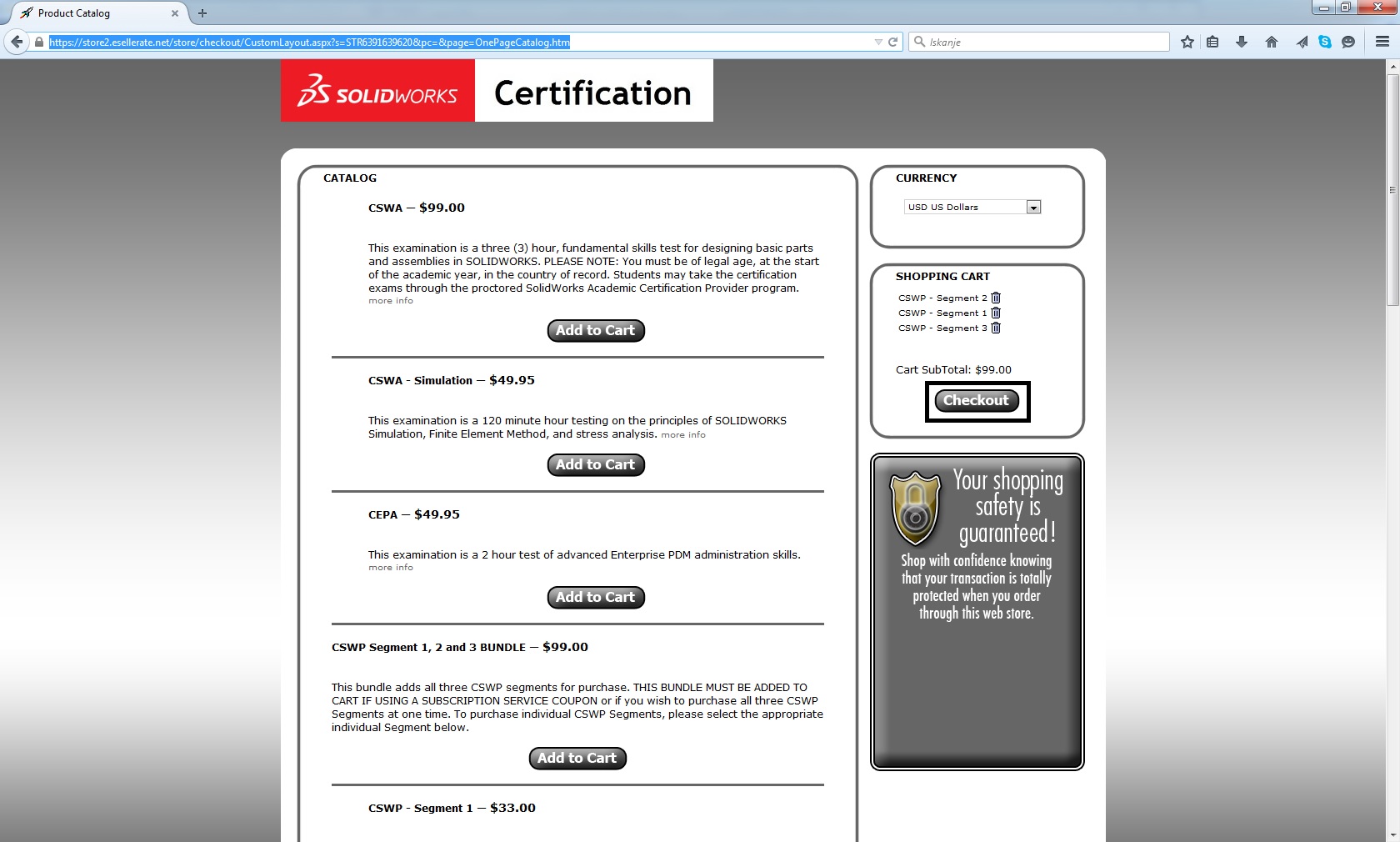Switch to the Product Catalog tab
Viewport: 1400px width, 842px height.
92,13
